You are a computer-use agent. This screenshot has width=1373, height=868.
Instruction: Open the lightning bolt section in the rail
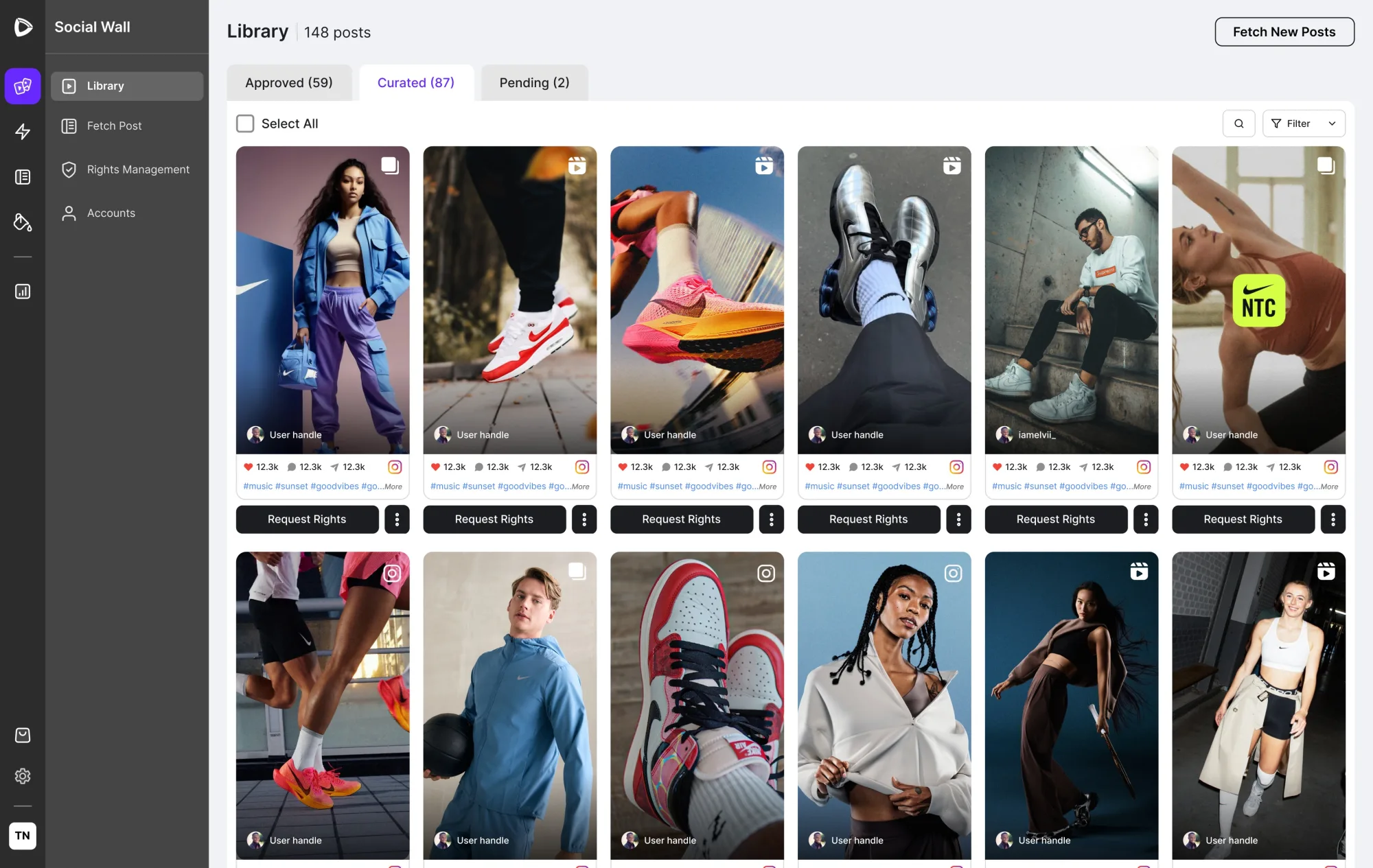point(23,131)
